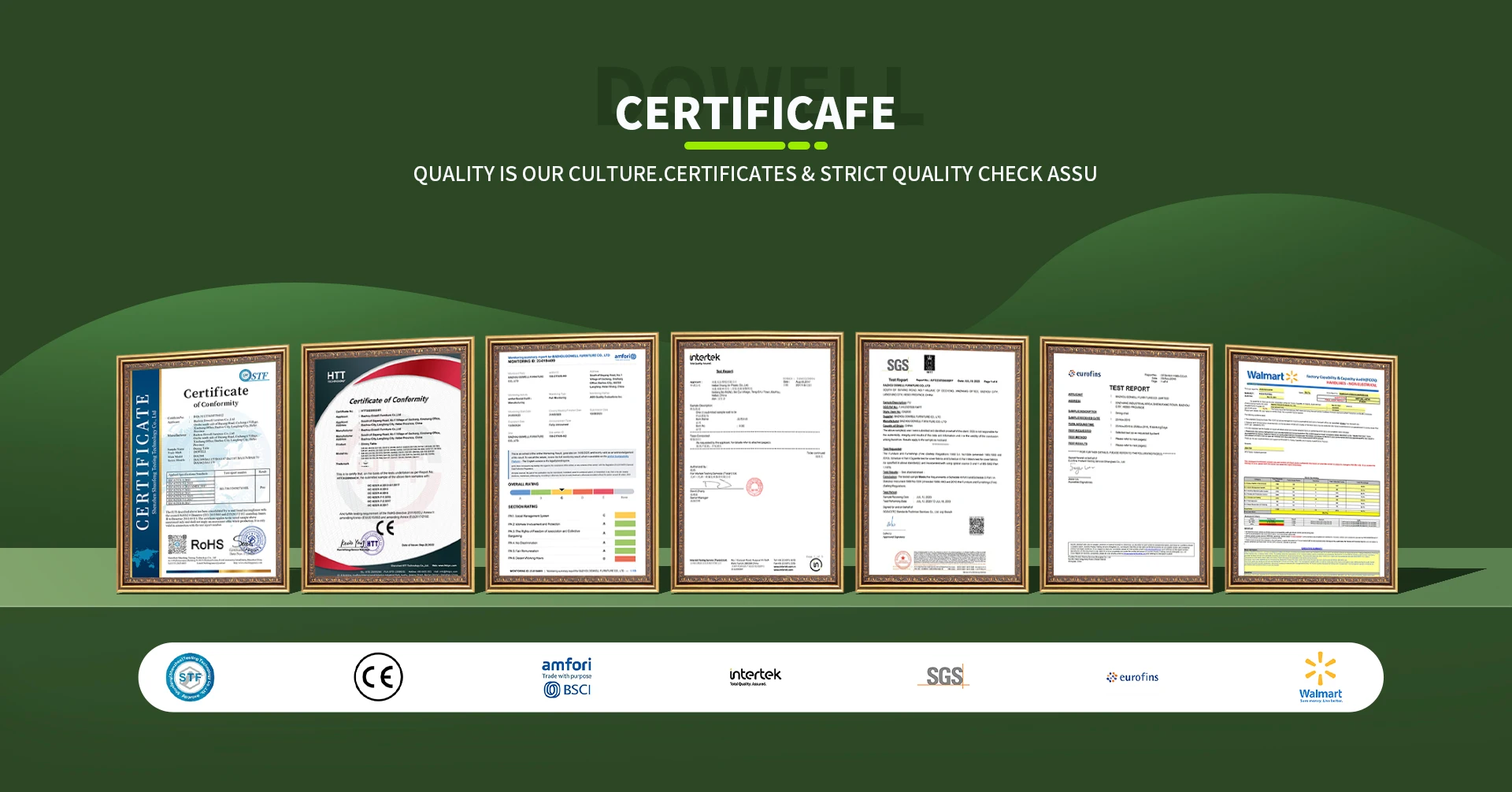Open the HTT Certificate of Conformity
1512x792 pixels.
[388, 464]
